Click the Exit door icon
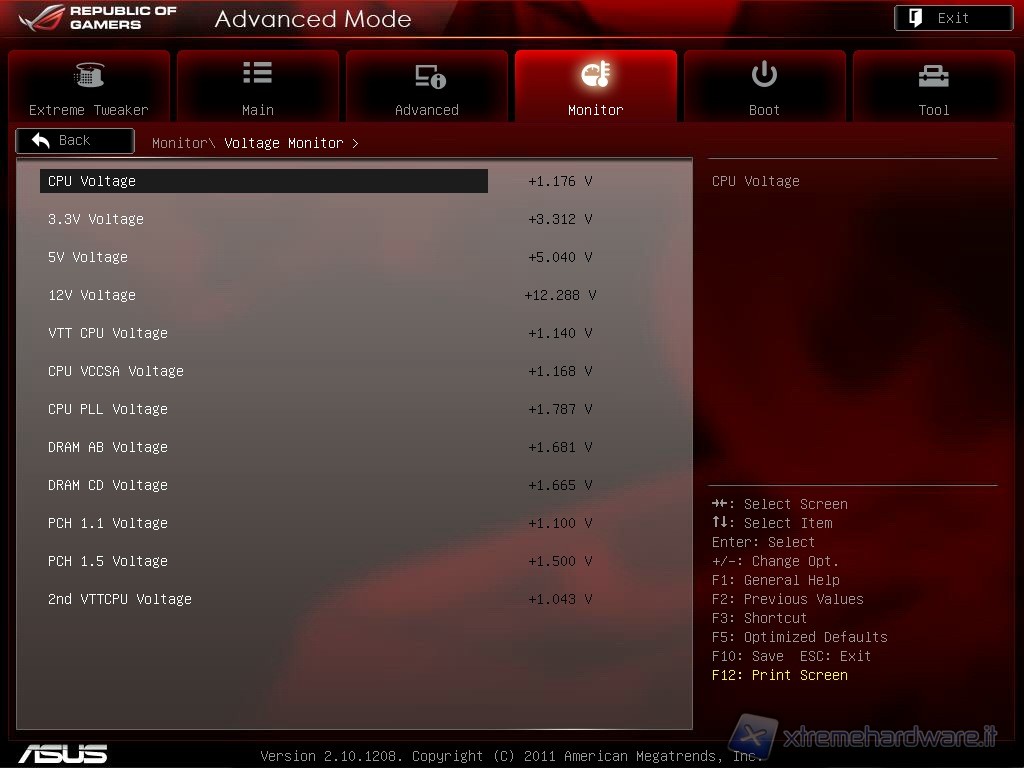The height and width of the screenshot is (768, 1024). [916, 18]
